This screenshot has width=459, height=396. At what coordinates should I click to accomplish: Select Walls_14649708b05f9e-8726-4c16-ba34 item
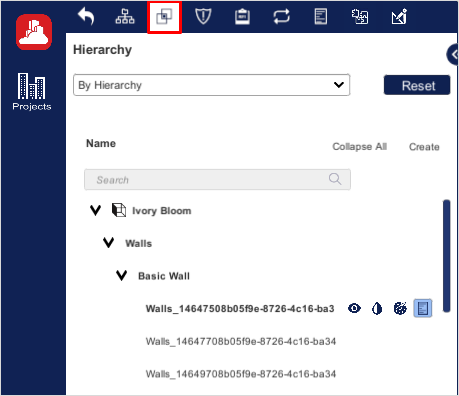coord(241,374)
